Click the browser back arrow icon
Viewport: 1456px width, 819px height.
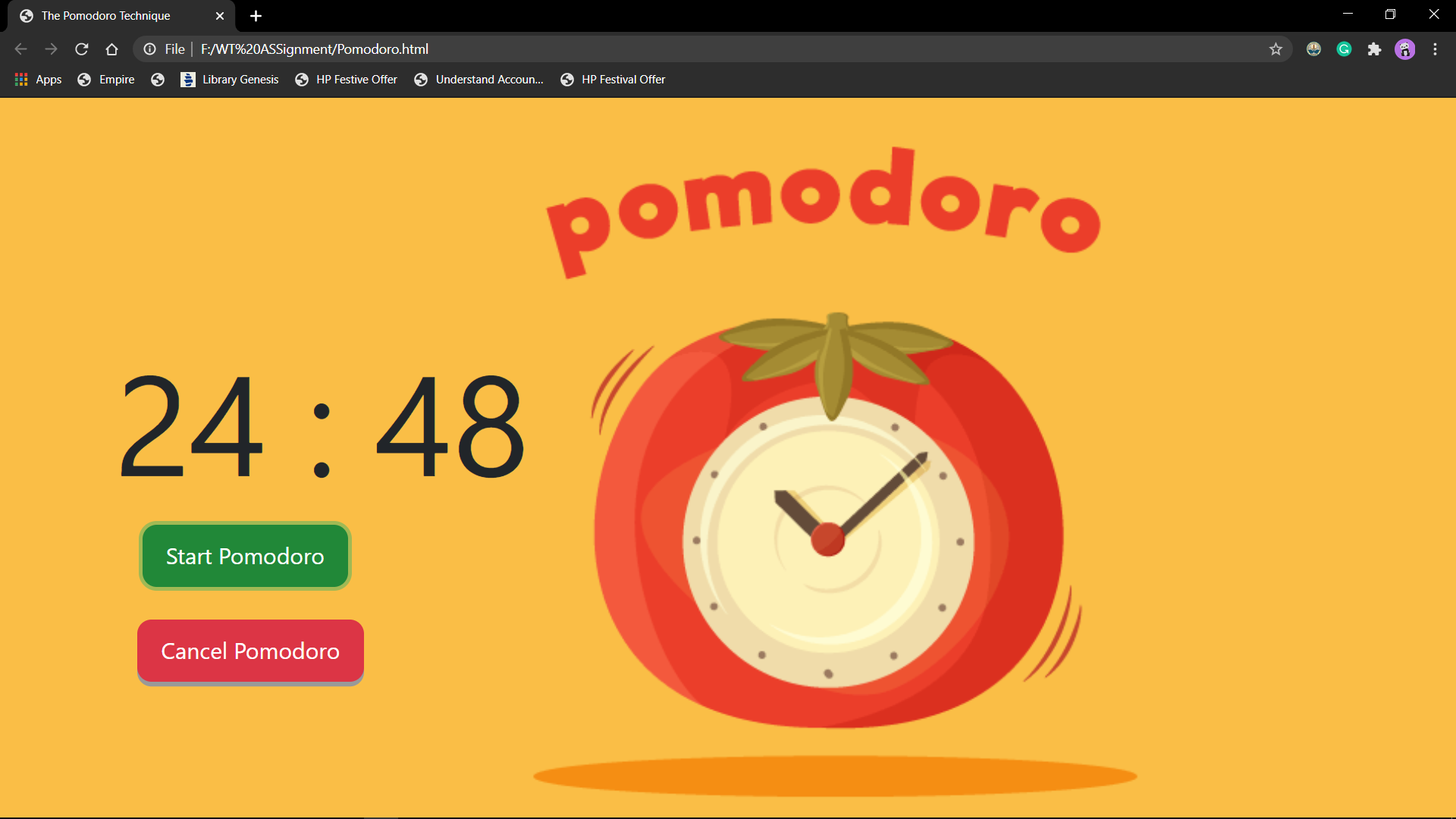tap(20, 49)
